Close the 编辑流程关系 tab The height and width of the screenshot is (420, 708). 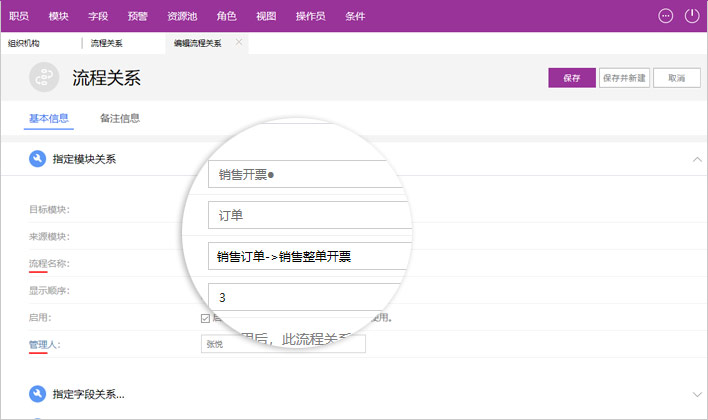239,42
